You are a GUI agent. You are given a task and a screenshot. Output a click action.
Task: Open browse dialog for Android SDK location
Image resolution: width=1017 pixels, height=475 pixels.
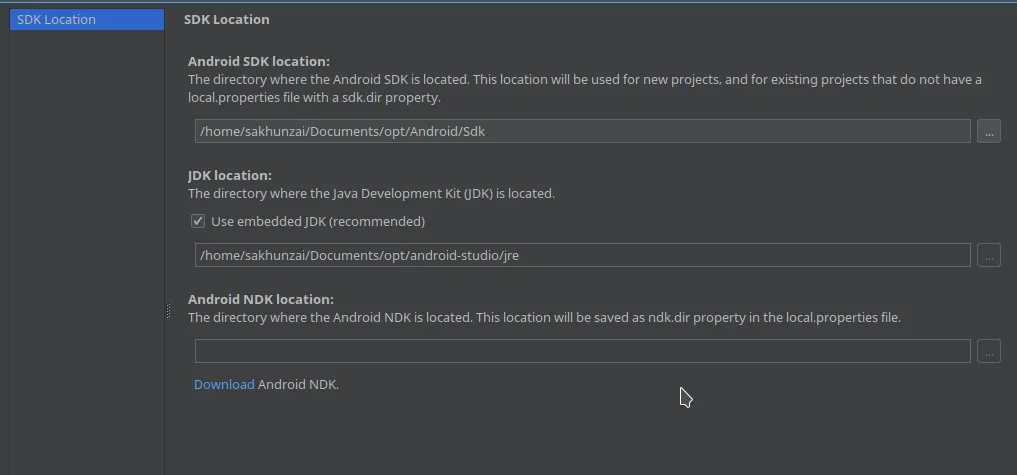point(988,131)
